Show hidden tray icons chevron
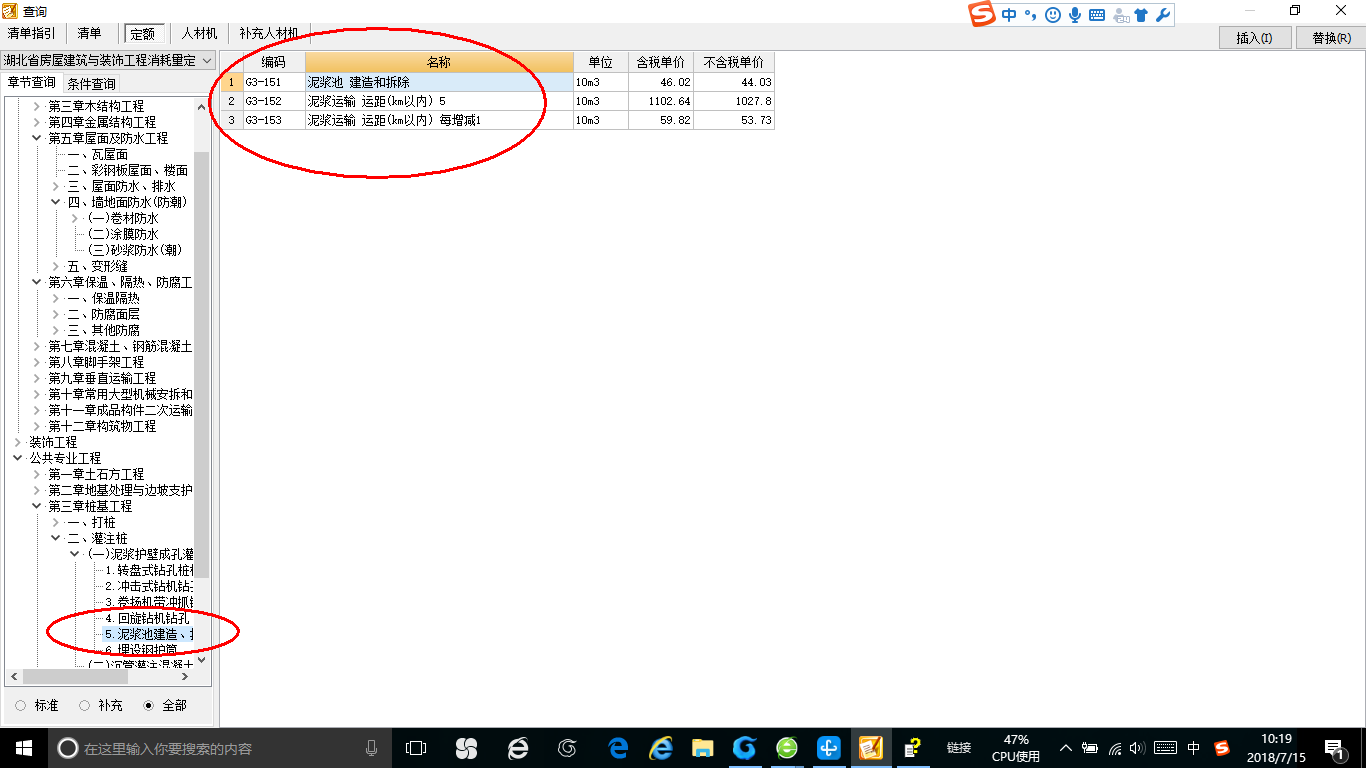1366x768 pixels. point(1066,748)
